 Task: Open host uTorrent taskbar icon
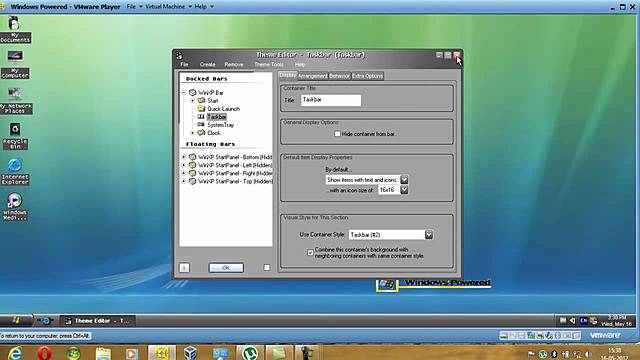(x=249, y=353)
